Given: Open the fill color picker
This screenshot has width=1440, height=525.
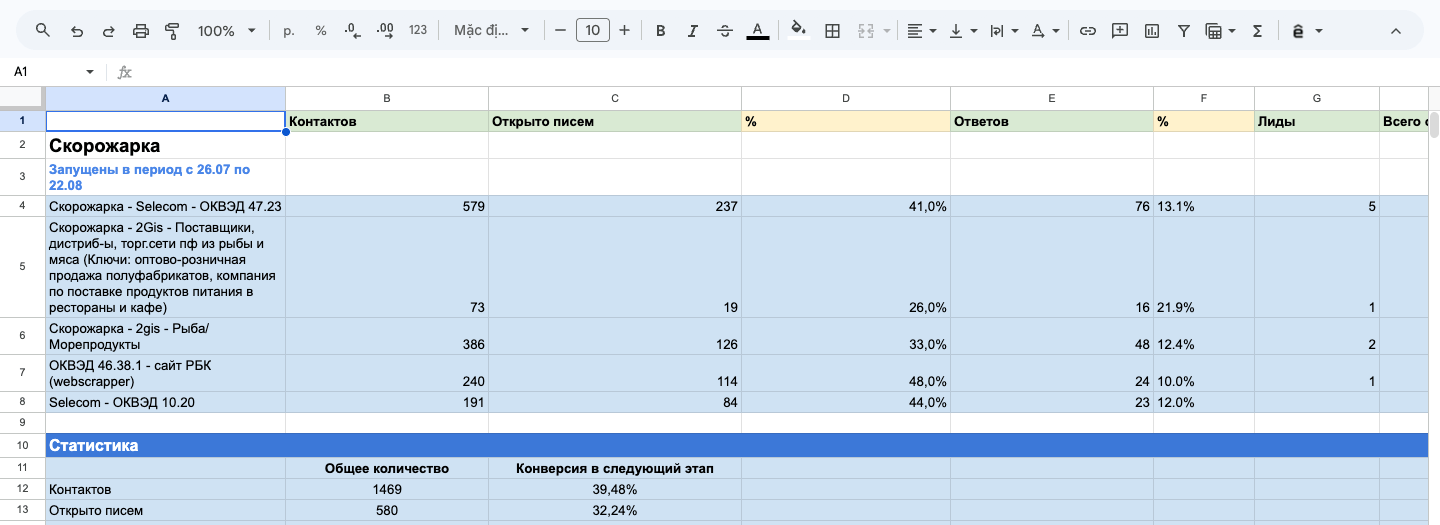Looking at the screenshot, I should point(798,31).
